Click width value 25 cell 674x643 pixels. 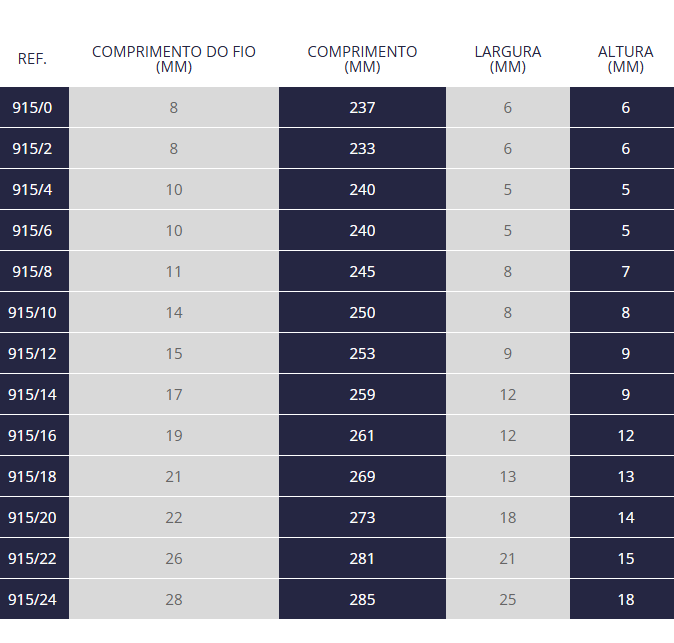click(x=508, y=599)
